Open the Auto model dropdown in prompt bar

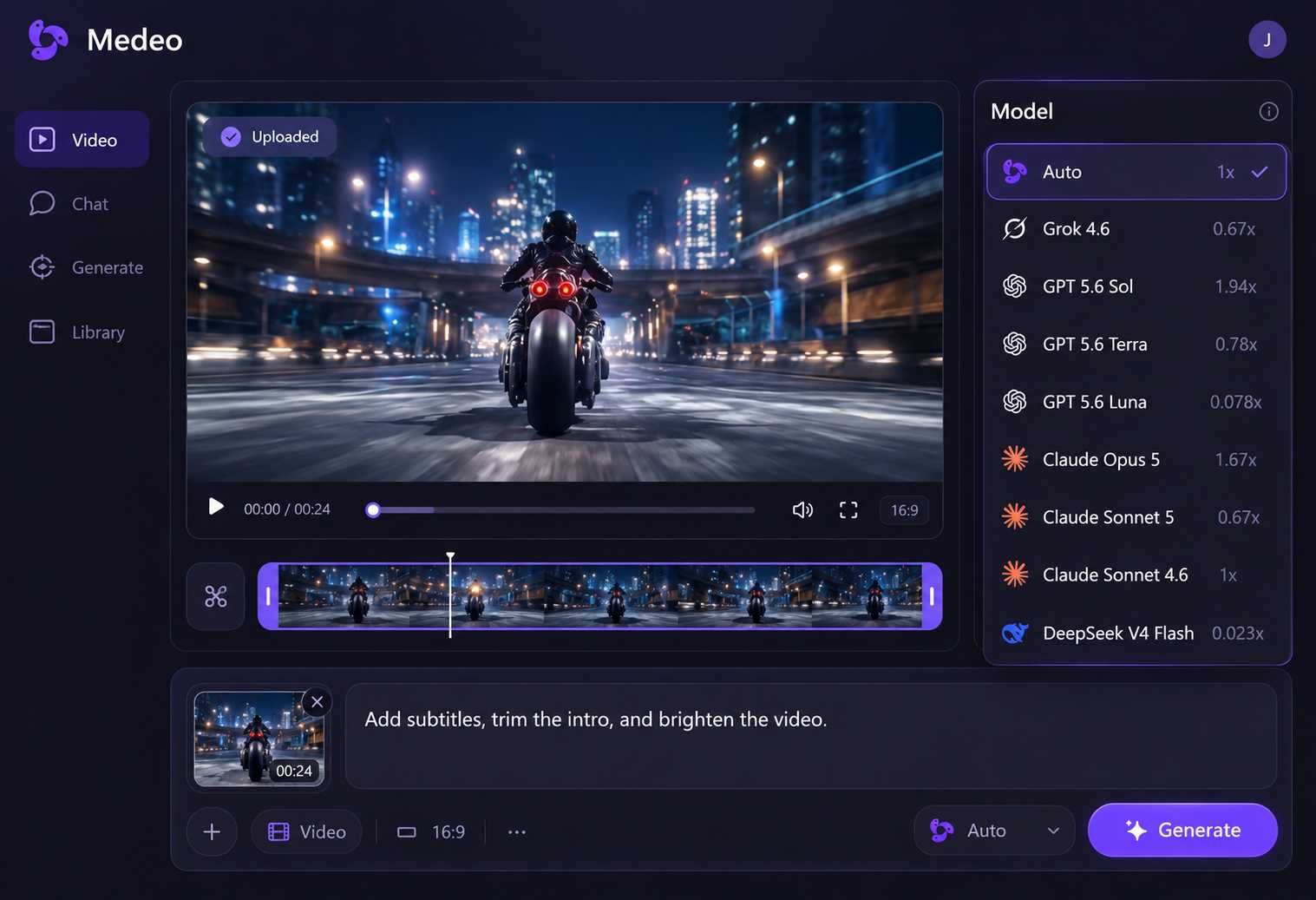pyautogui.click(x=994, y=831)
